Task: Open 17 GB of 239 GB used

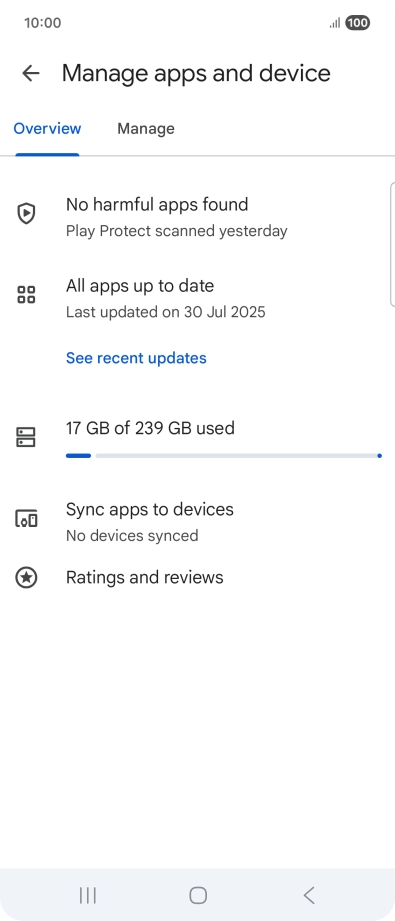Action: pos(198,440)
